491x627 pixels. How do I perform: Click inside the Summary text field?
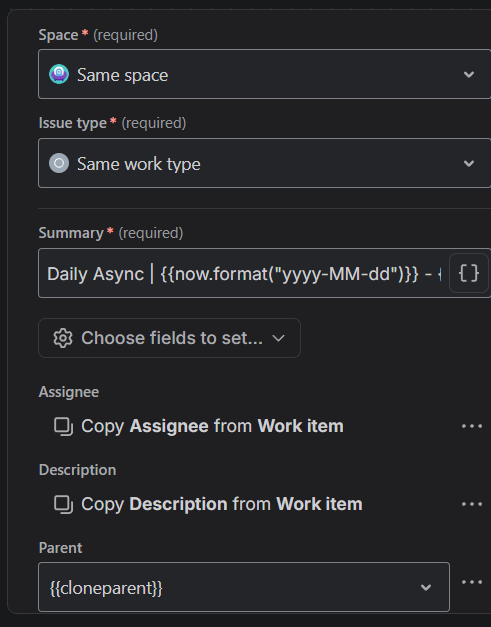[244, 274]
